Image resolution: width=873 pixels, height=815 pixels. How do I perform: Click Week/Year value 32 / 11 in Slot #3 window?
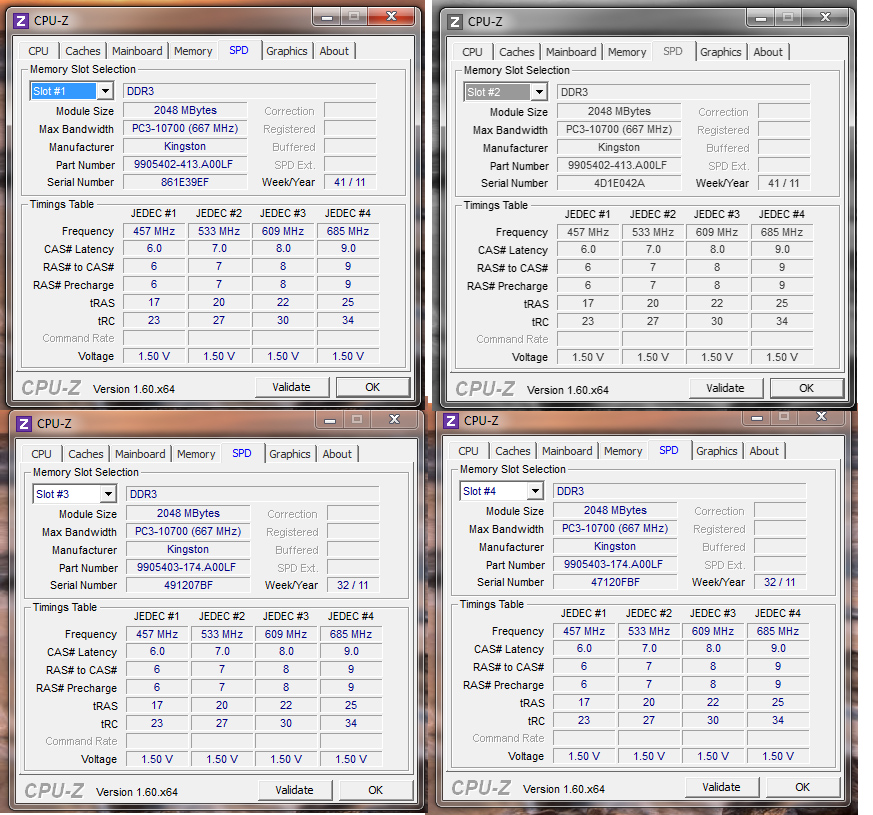coord(352,585)
